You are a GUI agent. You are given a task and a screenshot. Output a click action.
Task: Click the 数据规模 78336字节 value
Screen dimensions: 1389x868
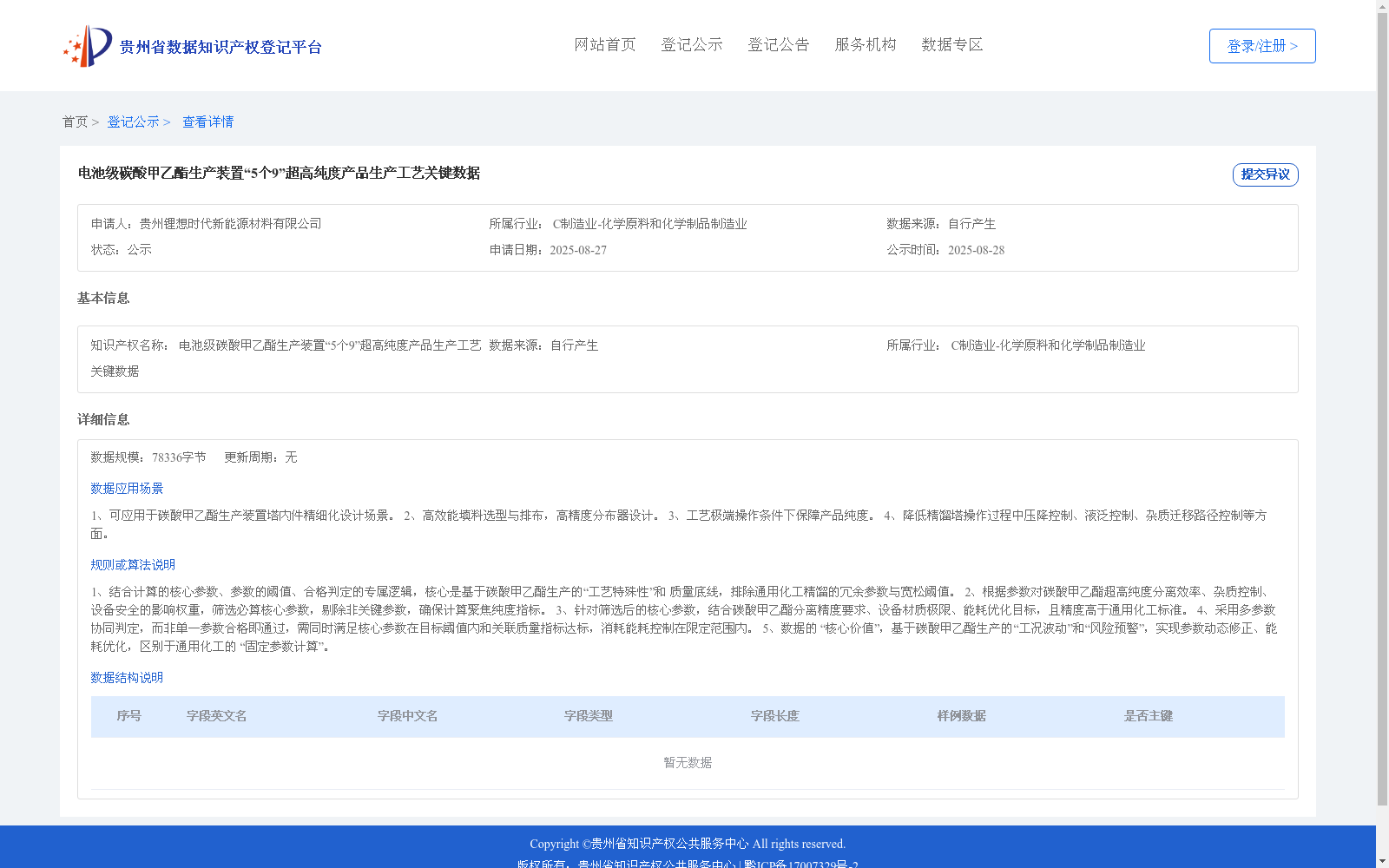click(179, 457)
